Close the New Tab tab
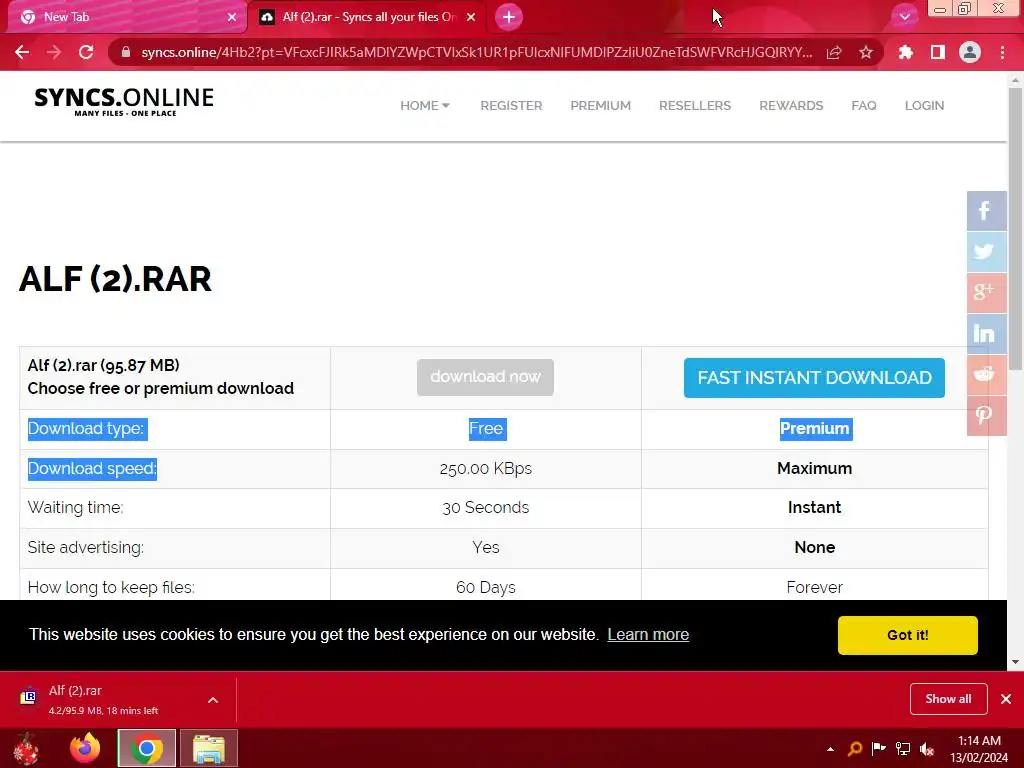The image size is (1024, 768). point(232,17)
